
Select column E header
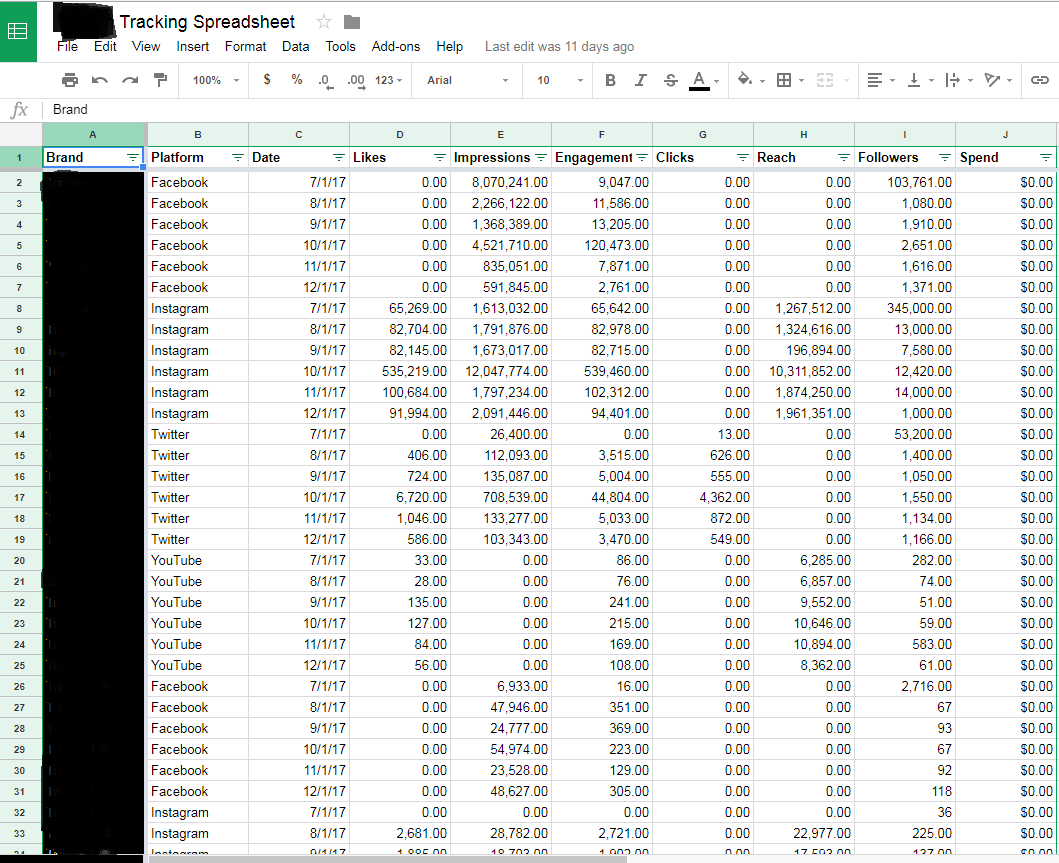[x=500, y=134]
